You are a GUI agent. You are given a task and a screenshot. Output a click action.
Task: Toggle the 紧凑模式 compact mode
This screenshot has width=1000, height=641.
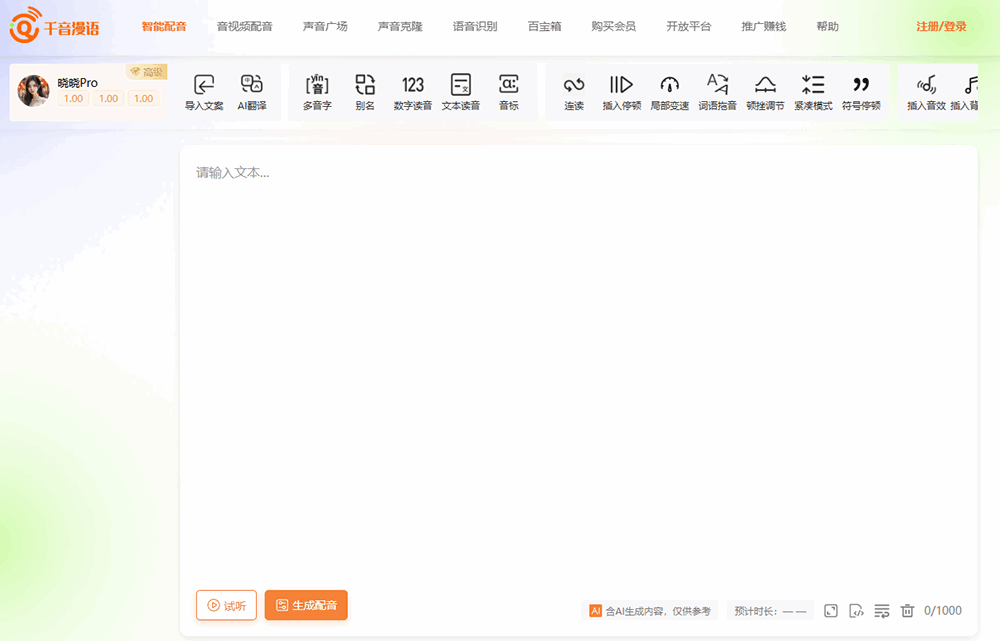[x=813, y=92]
